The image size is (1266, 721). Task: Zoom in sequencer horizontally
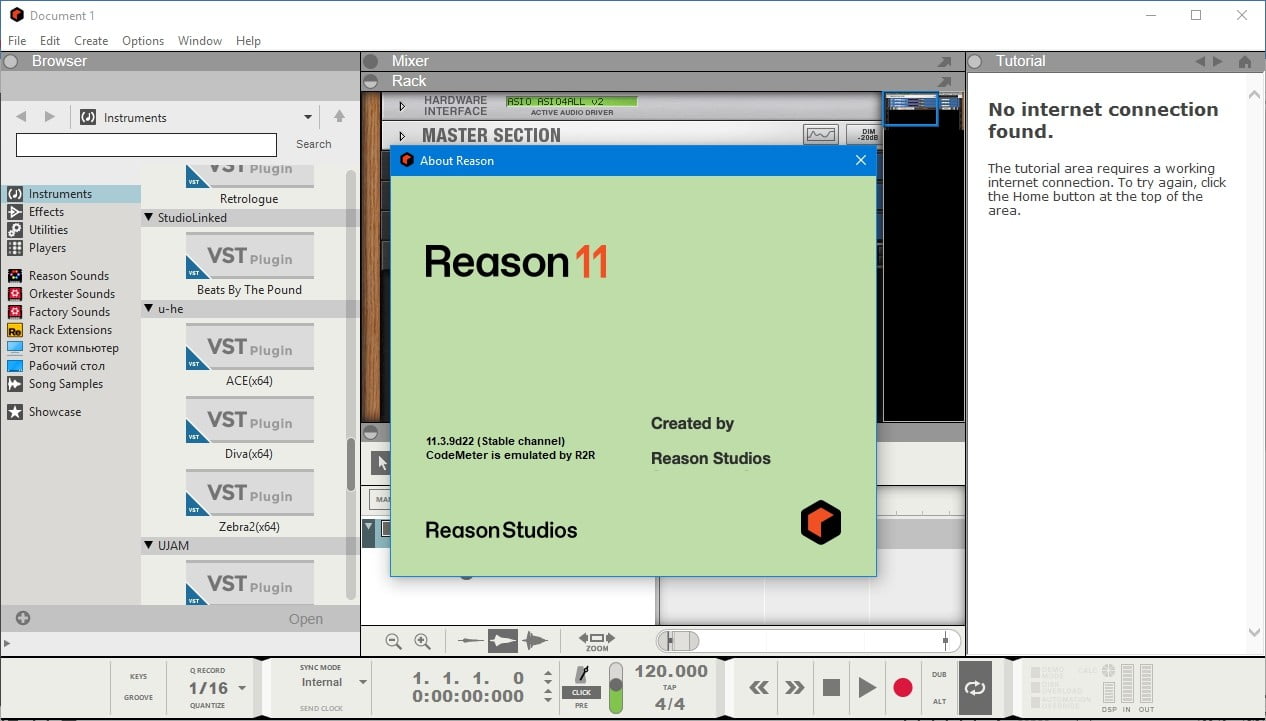pos(422,641)
